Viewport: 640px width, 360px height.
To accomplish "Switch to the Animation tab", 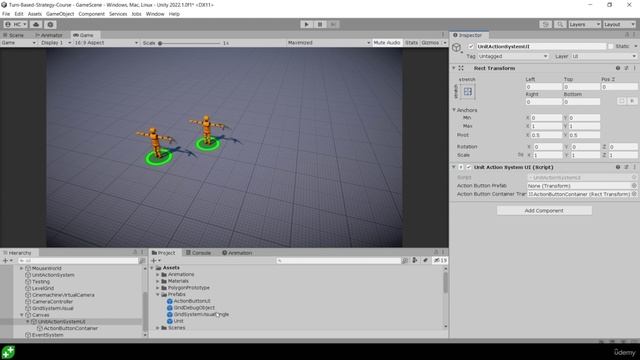I will [x=237, y=253].
